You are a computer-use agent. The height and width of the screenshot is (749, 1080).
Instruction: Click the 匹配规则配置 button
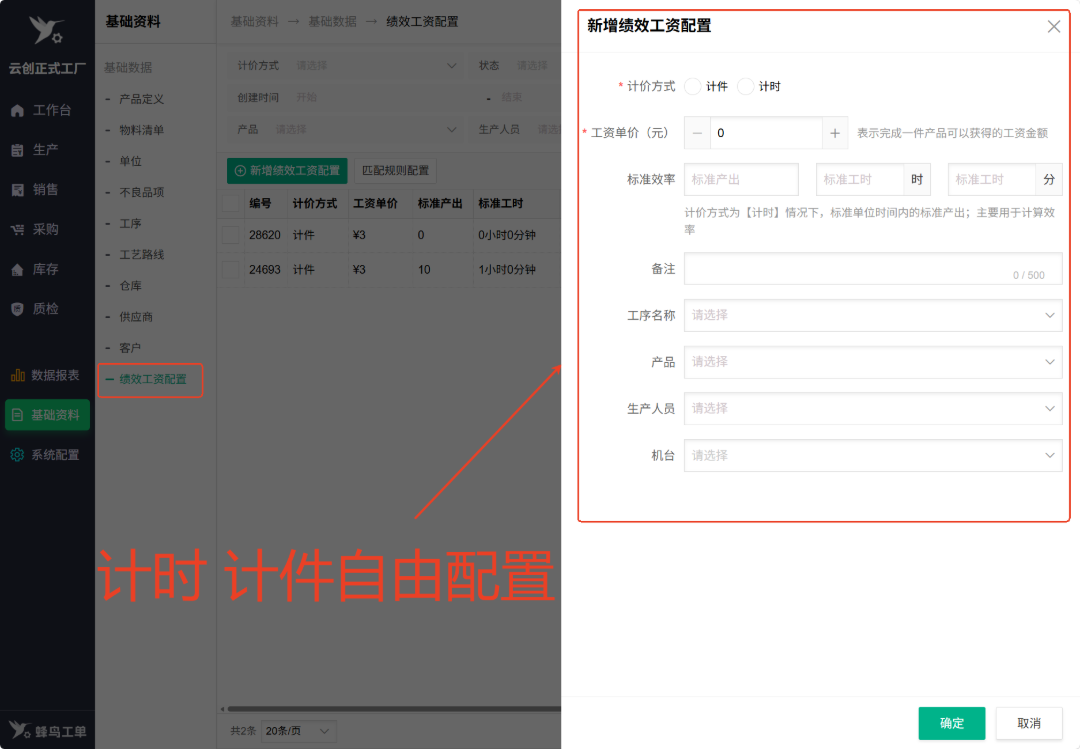(395, 171)
